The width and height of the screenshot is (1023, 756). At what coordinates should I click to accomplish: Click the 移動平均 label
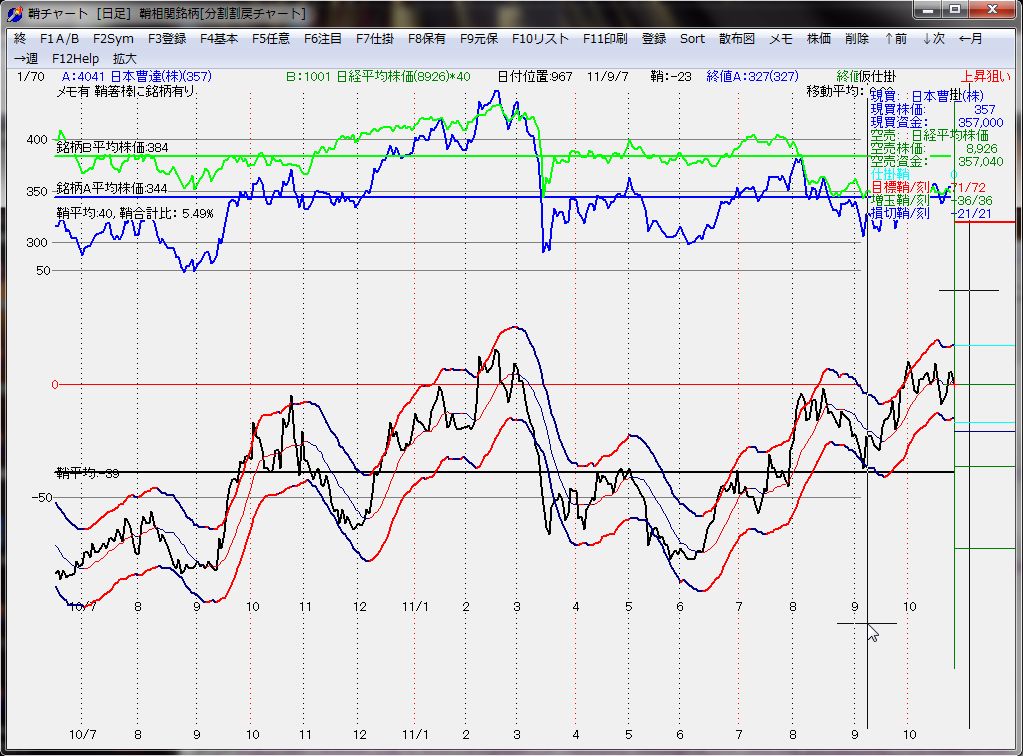(835, 91)
